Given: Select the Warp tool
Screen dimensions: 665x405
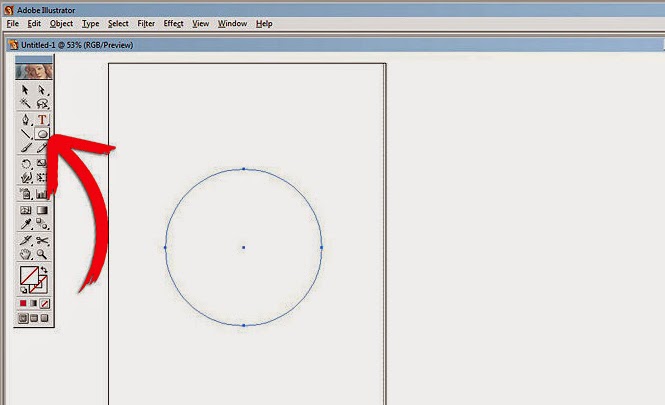Looking at the screenshot, I should click(25, 178).
